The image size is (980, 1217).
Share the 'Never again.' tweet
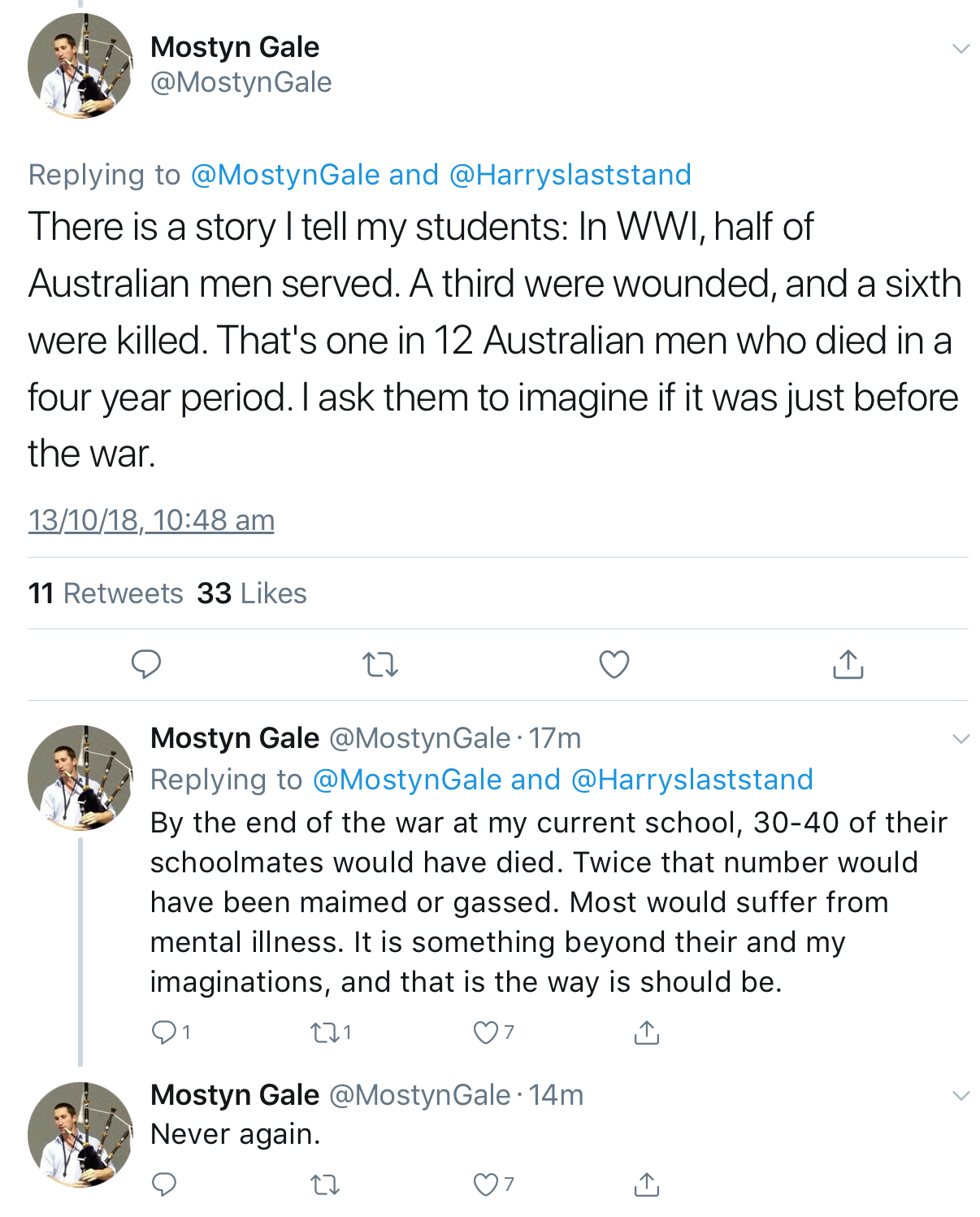click(x=646, y=1184)
